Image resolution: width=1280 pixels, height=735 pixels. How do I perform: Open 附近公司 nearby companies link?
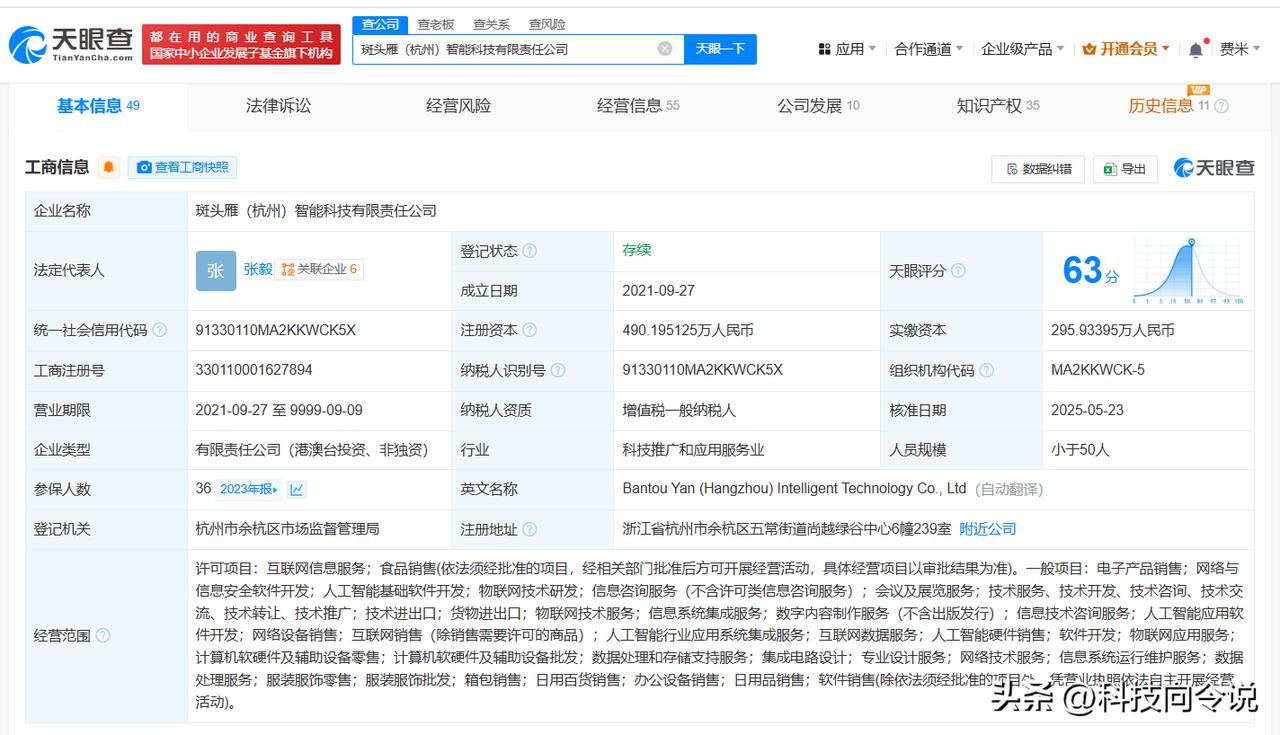tap(987, 529)
